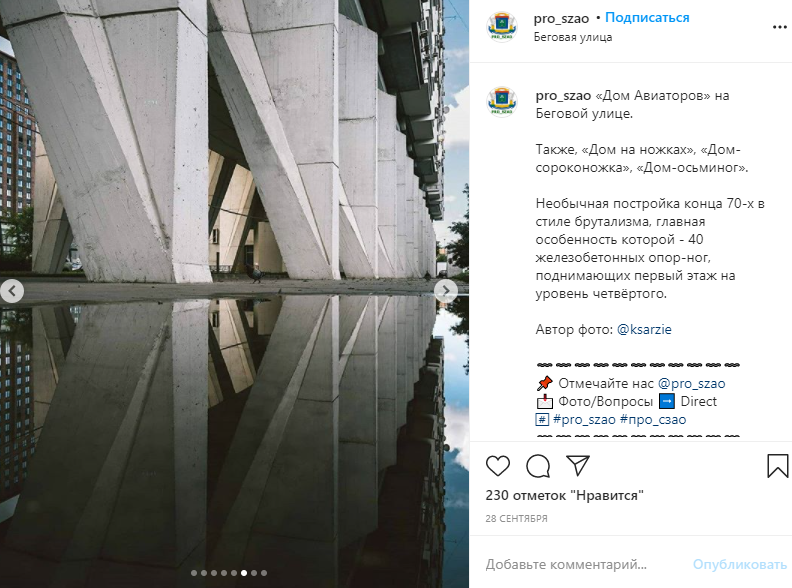Screen dimensions: 792x588
Task: Open pro_szao avatar in the post header
Action: (x=502, y=27)
